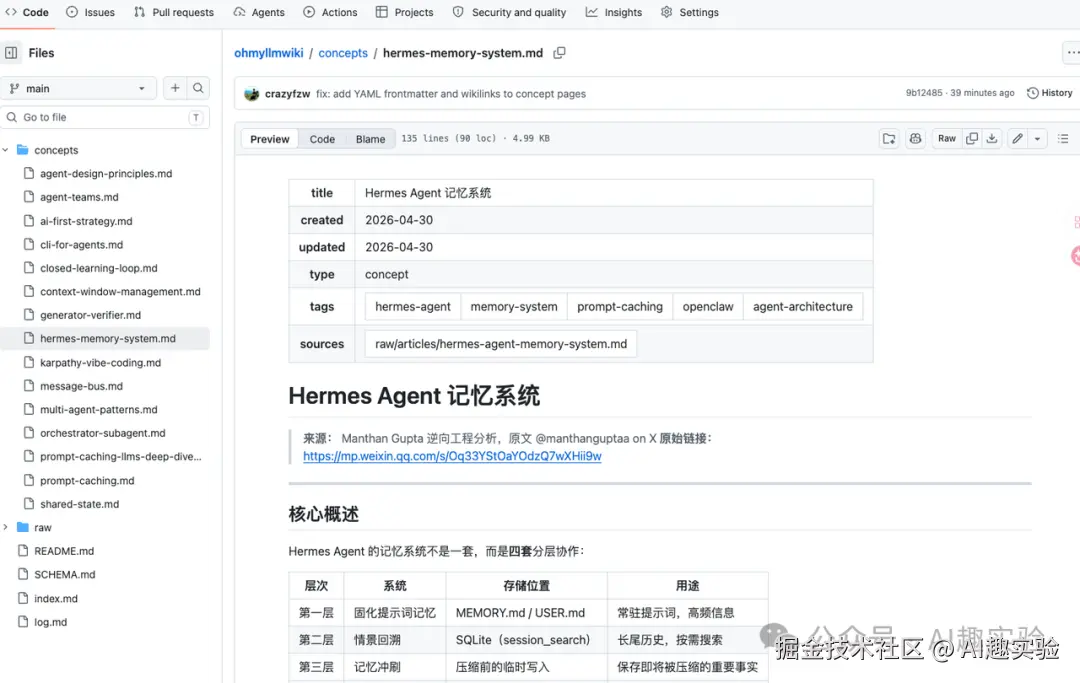
Task: Open History clock link
Action: (1049, 93)
